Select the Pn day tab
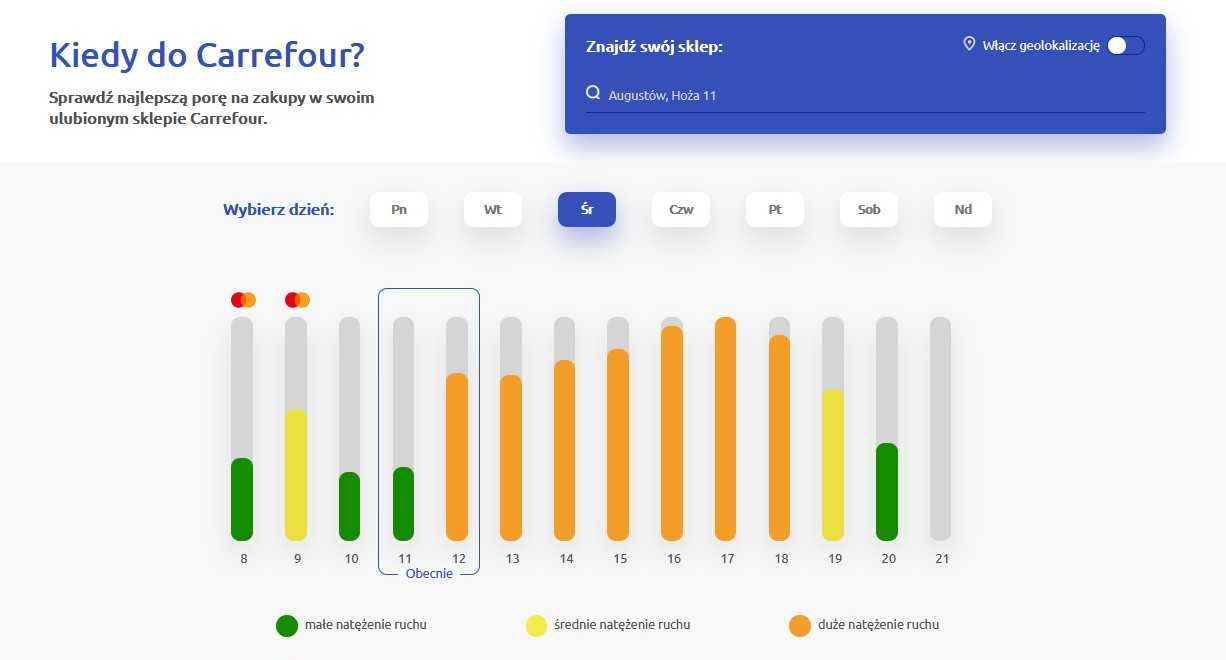The width and height of the screenshot is (1226, 660). click(x=399, y=210)
